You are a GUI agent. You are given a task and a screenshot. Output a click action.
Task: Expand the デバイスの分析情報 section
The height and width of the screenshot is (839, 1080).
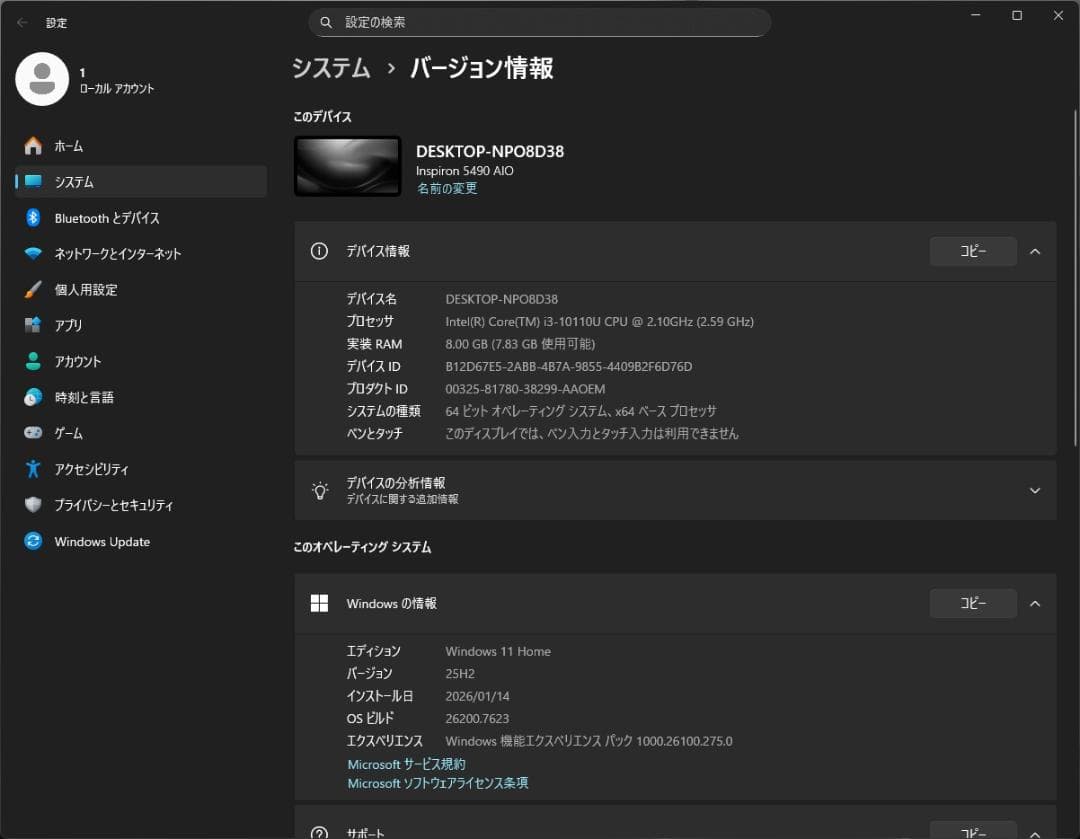(1035, 490)
